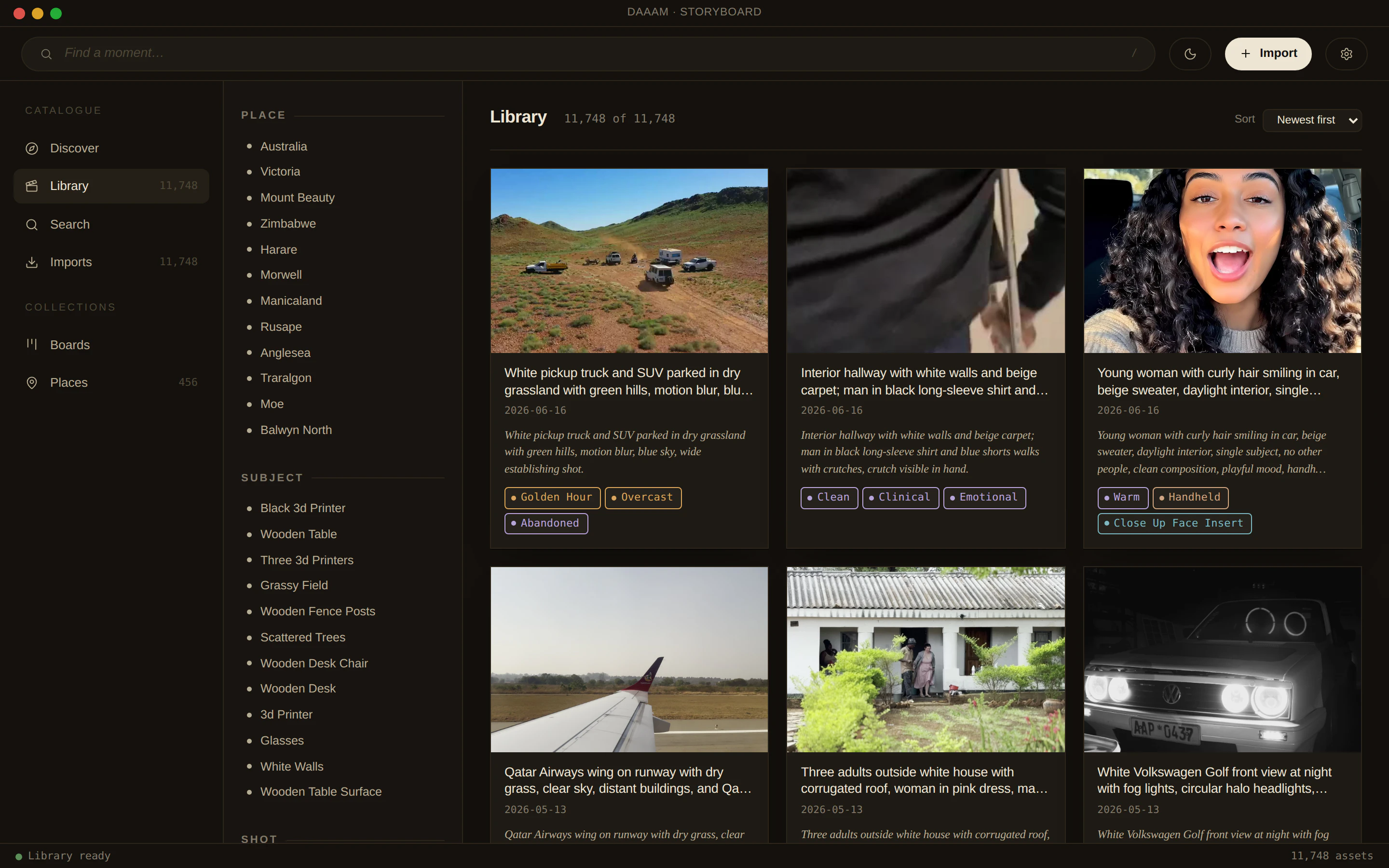Image resolution: width=1389 pixels, height=868 pixels.
Task: Open the Qatar Airways wing thumbnail
Action: click(x=629, y=660)
